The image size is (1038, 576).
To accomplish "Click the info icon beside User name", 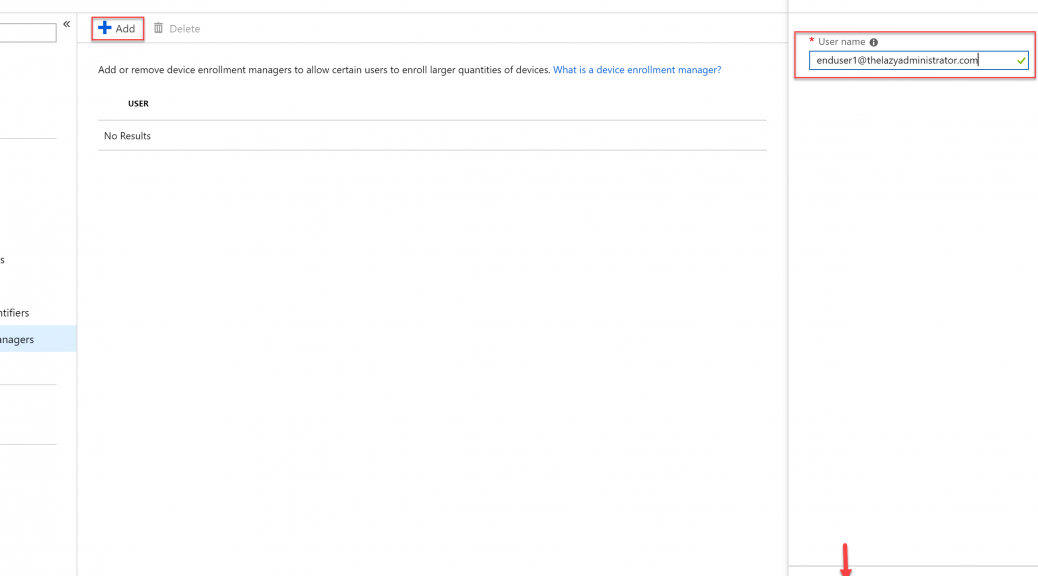I will click(x=874, y=42).
